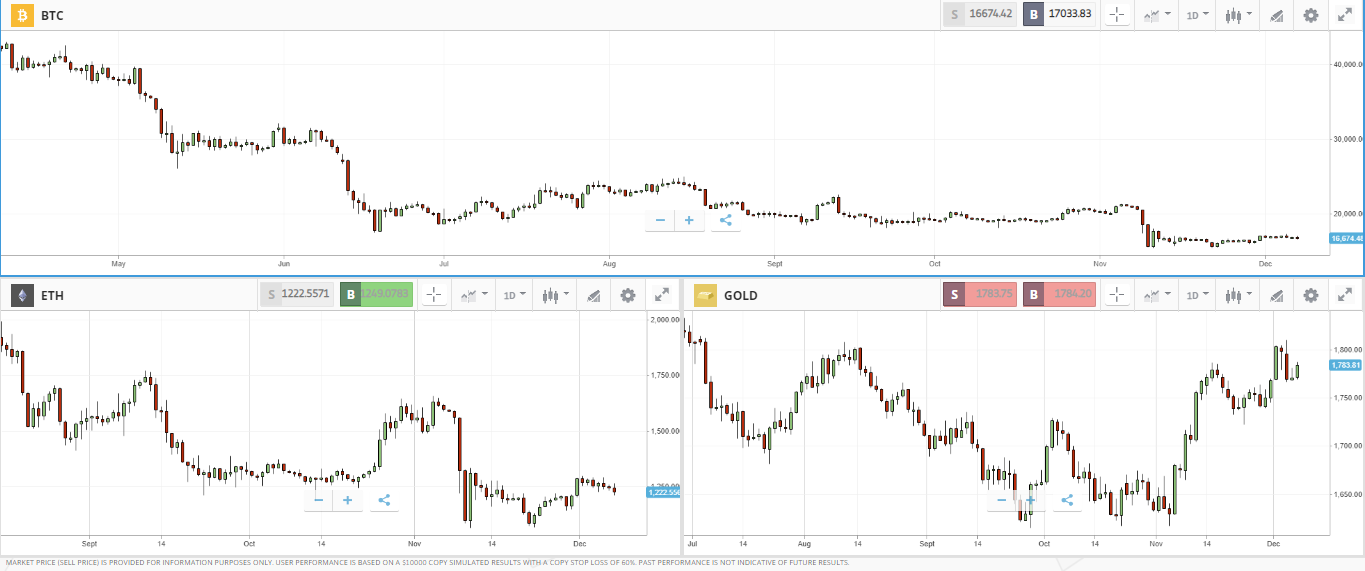Share the BTC chart
1365x571 pixels.
pyautogui.click(x=725, y=220)
